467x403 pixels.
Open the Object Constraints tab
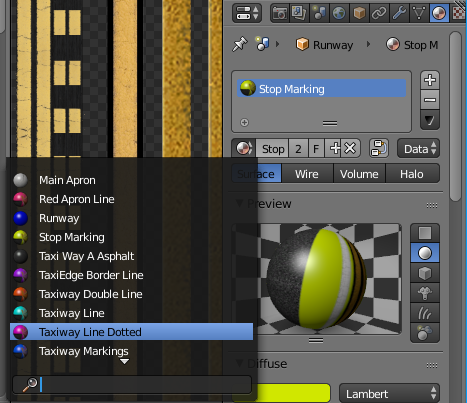(379, 13)
